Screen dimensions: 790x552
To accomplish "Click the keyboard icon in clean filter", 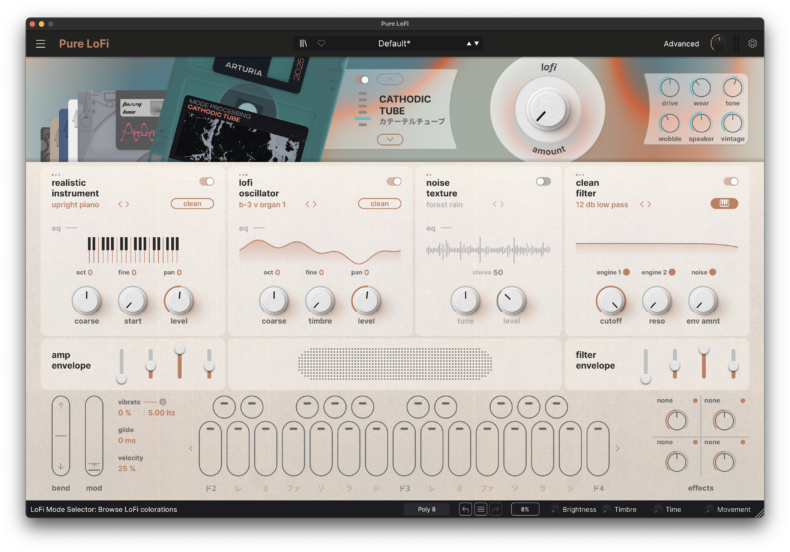I will click(724, 203).
